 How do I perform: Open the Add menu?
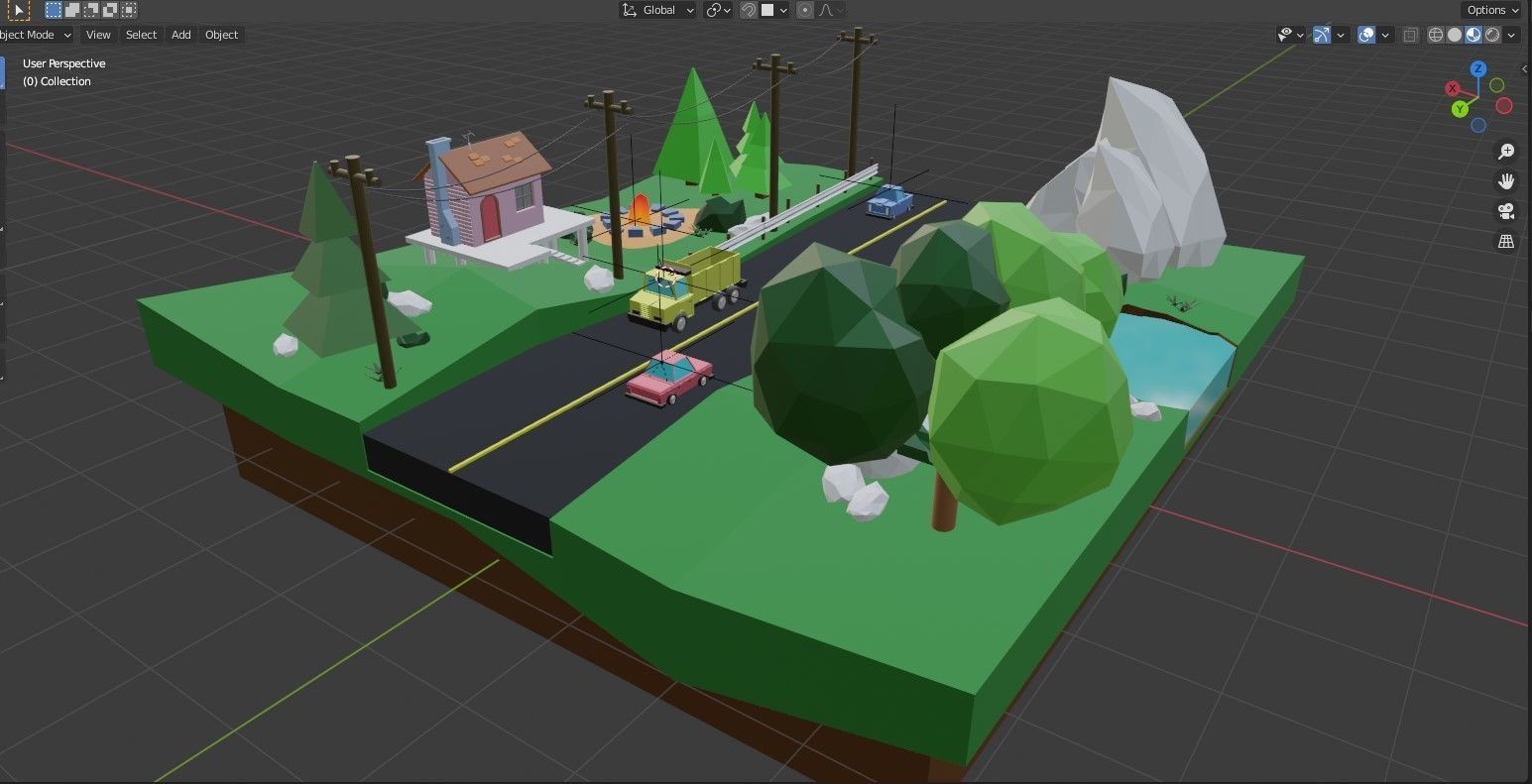[180, 35]
